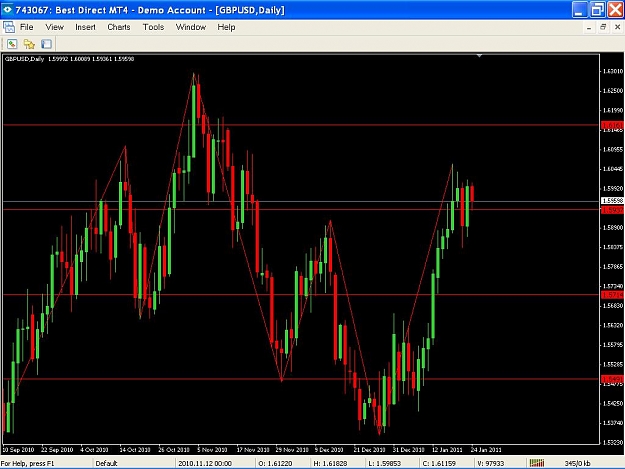Viewport: 625px width, 469px height.
Task: Click the 'For Help, press F1' text
Action: pyautogui.click(x=27, y=463)
